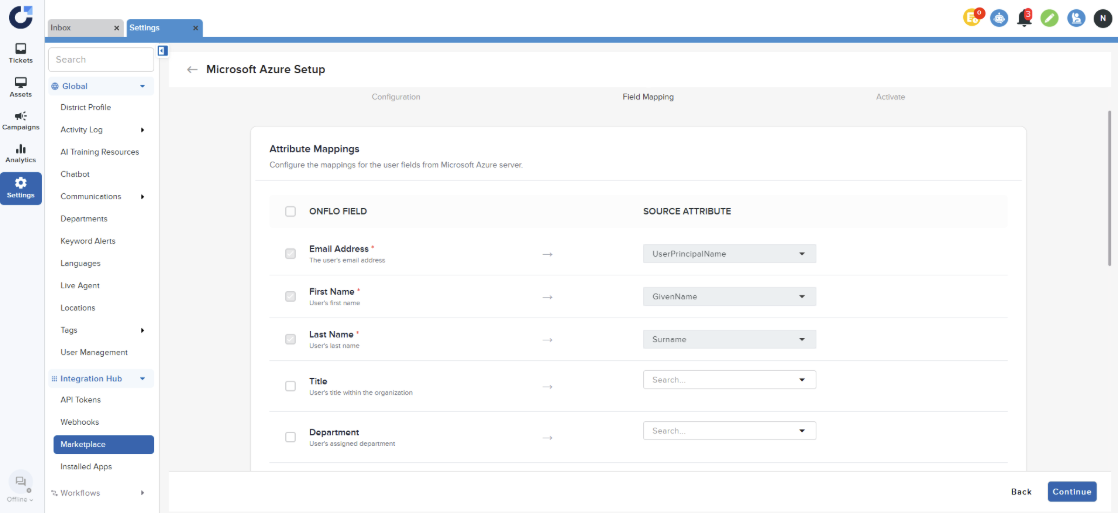This screenshot has width=1118, height=513.
Task: Click the back arrow beside Microsoft Azure Setup
Action: tap(192, 70)
